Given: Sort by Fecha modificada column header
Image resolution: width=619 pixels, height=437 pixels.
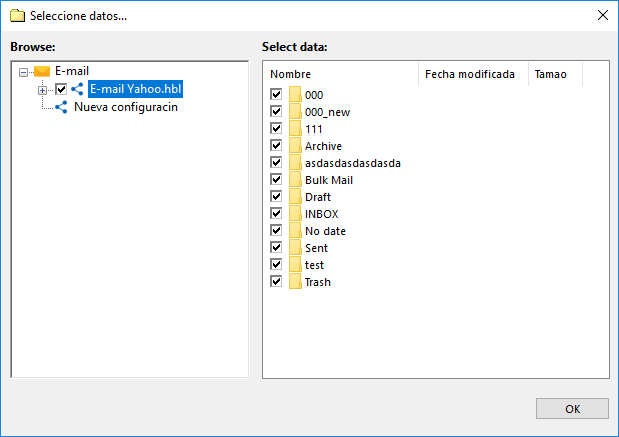Looking at the screenshot, I should coord(471,74).
